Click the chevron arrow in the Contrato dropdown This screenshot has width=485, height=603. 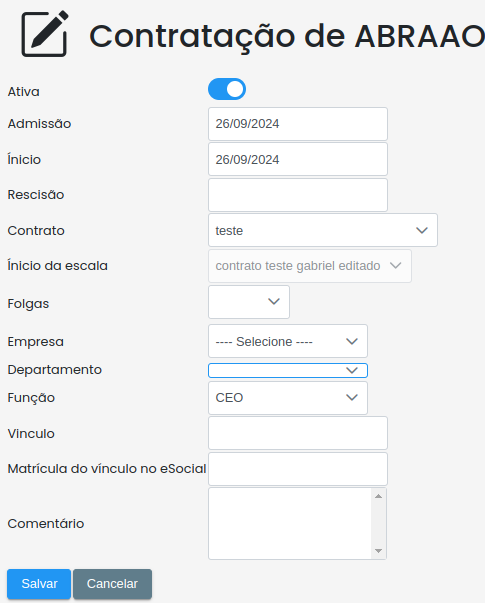click(x=422, y=230)
